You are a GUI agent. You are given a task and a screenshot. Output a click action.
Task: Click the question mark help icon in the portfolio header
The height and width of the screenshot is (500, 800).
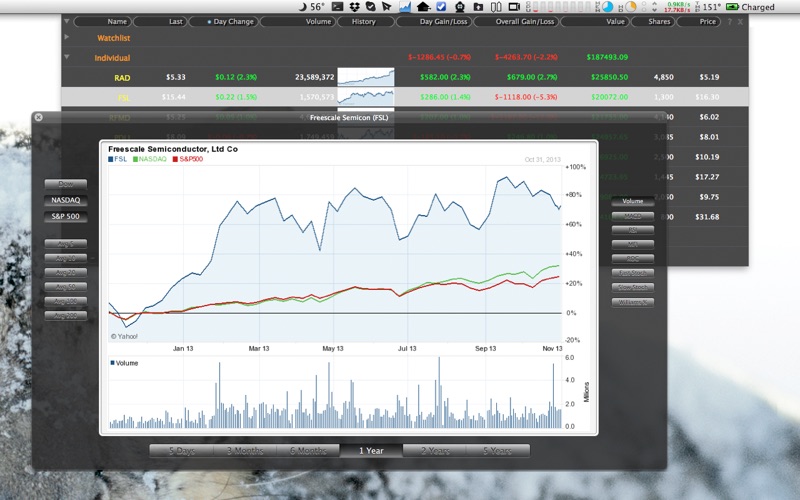point(730,21)
